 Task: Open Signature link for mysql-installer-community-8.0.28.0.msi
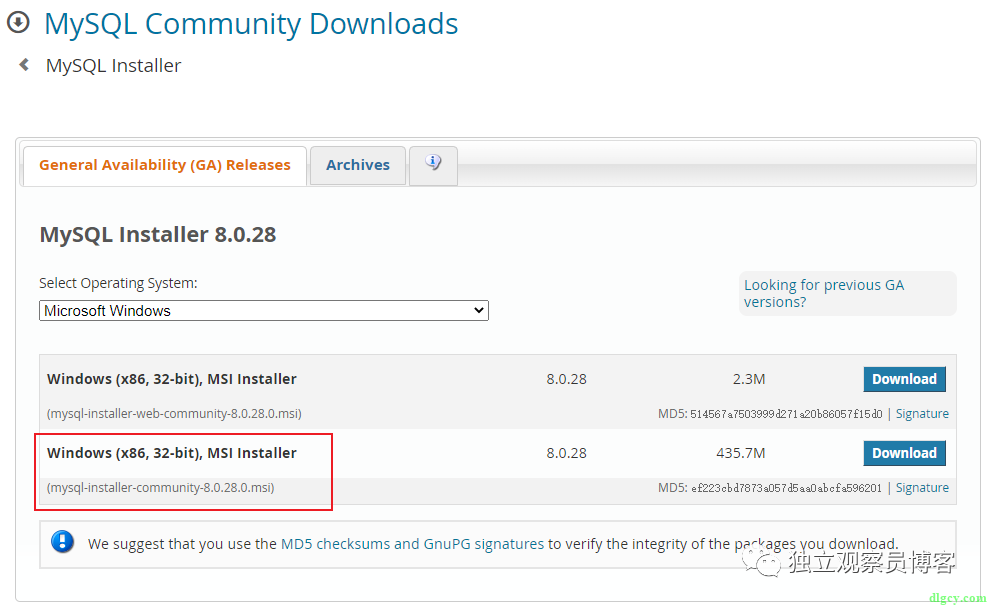[x=922, y=487]
